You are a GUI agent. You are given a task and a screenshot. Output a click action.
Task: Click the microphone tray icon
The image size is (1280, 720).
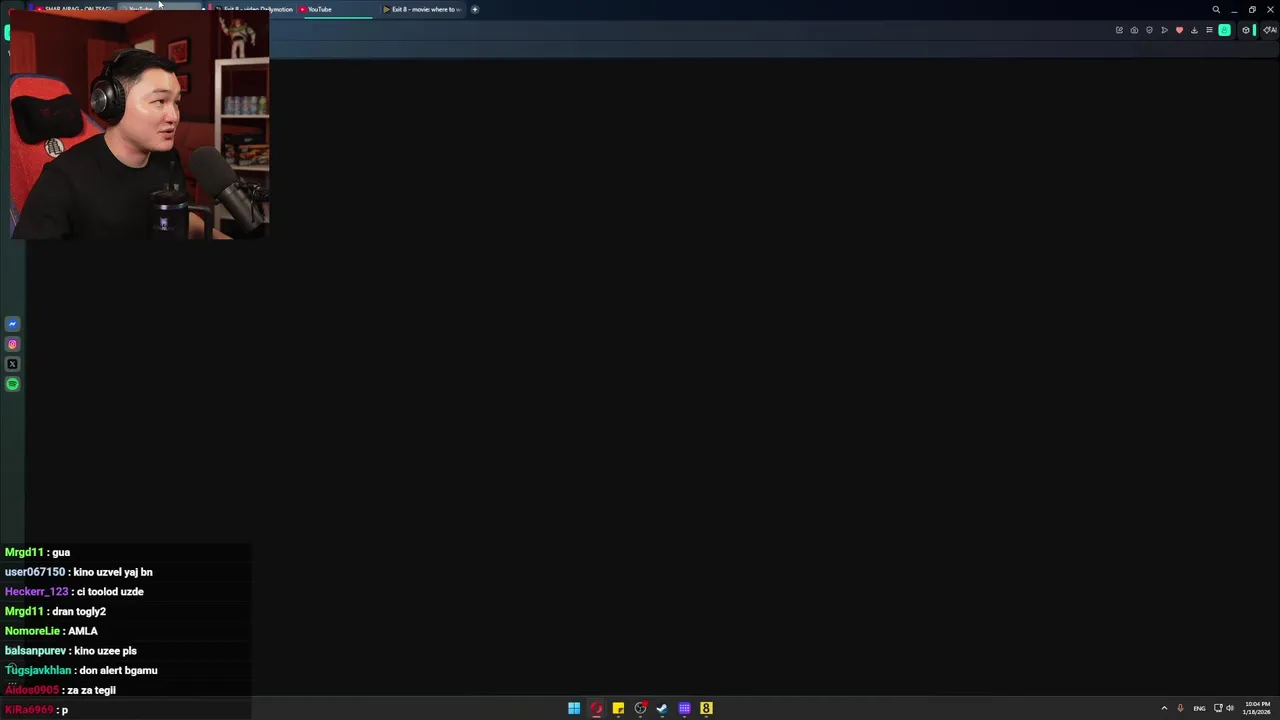point(1180,708)
